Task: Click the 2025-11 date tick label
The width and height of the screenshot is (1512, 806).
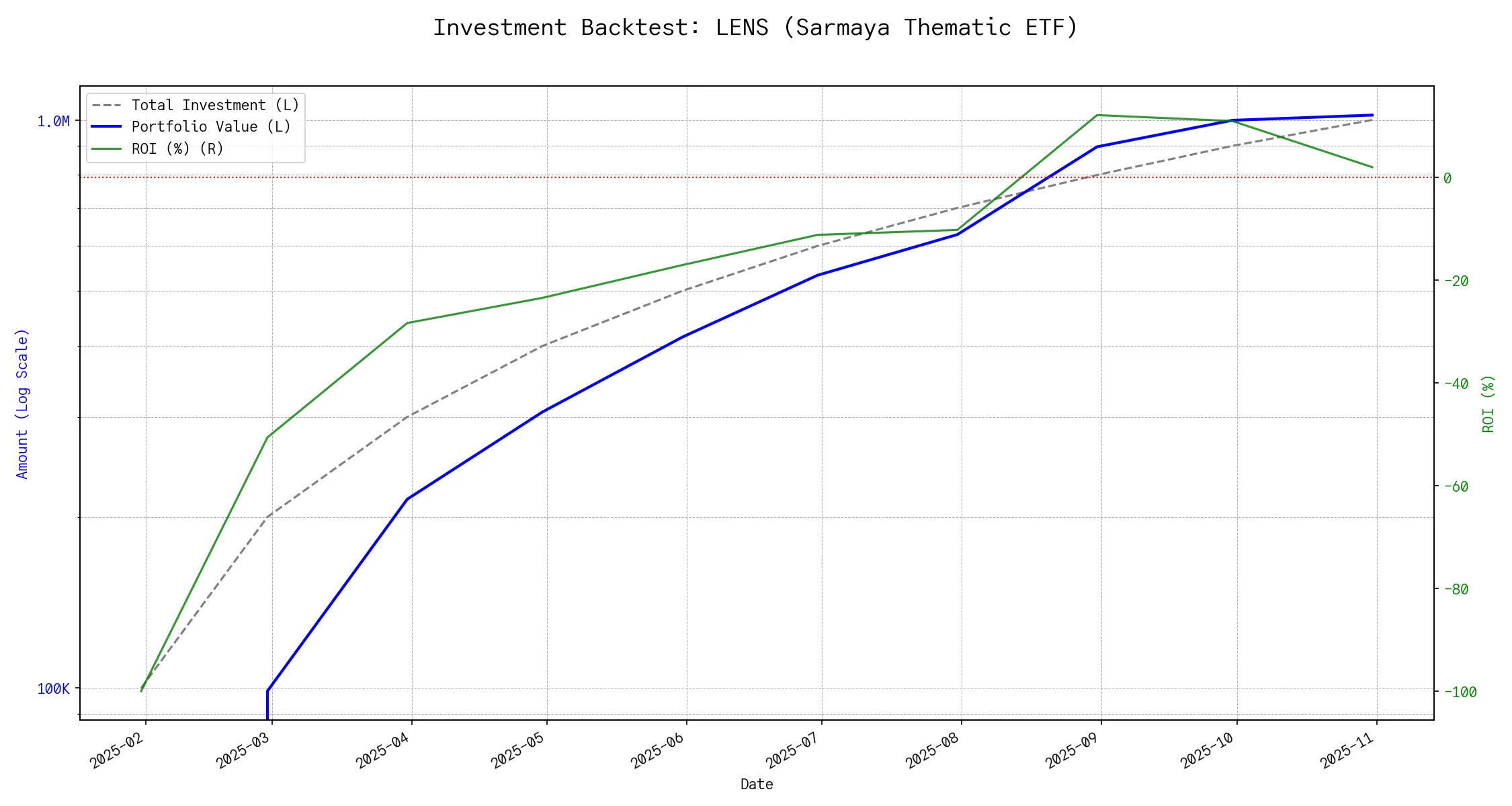Action: pyautogui.click(x=1348, y=751)
